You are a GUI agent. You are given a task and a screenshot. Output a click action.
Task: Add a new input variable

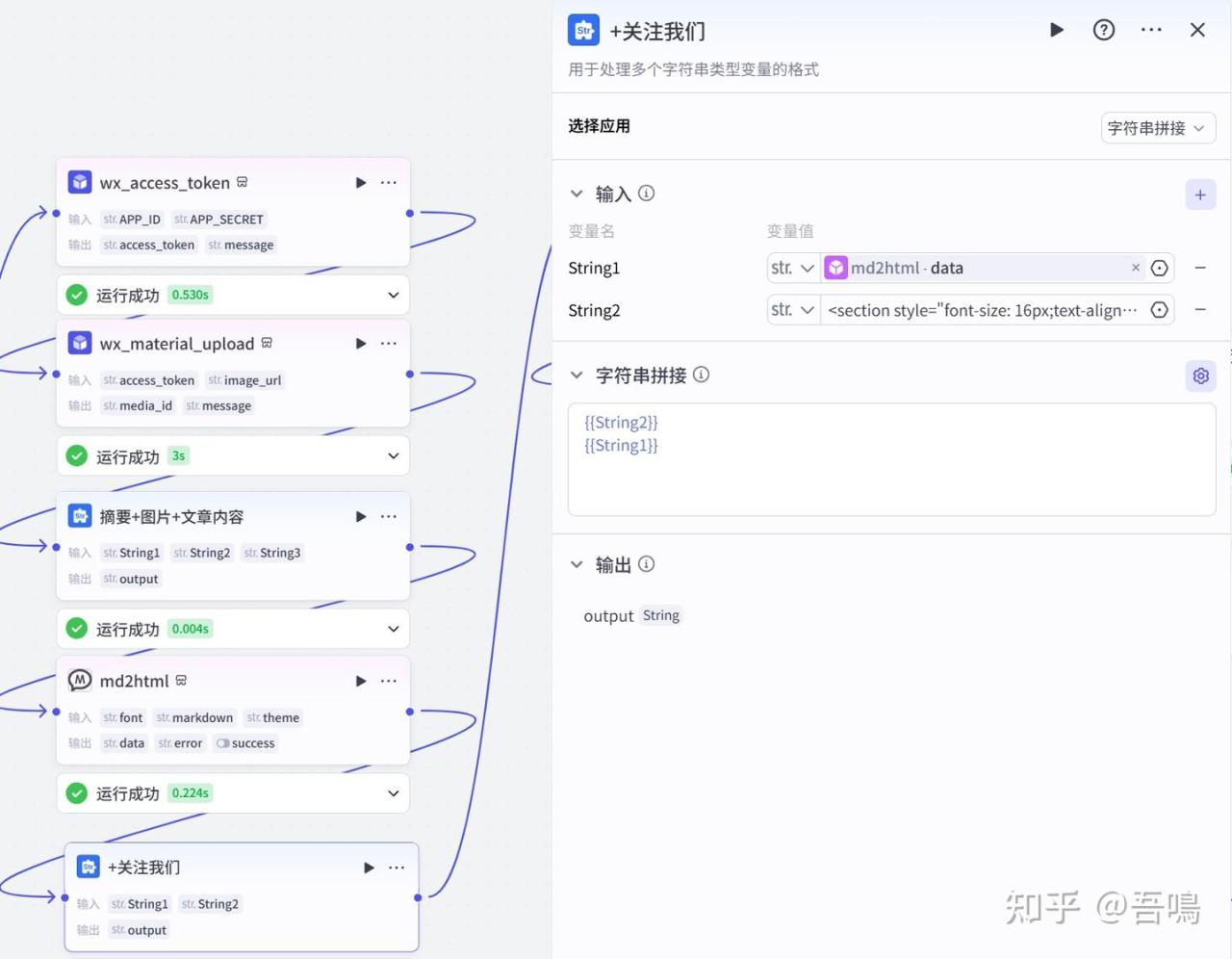tap(1200, 194)
